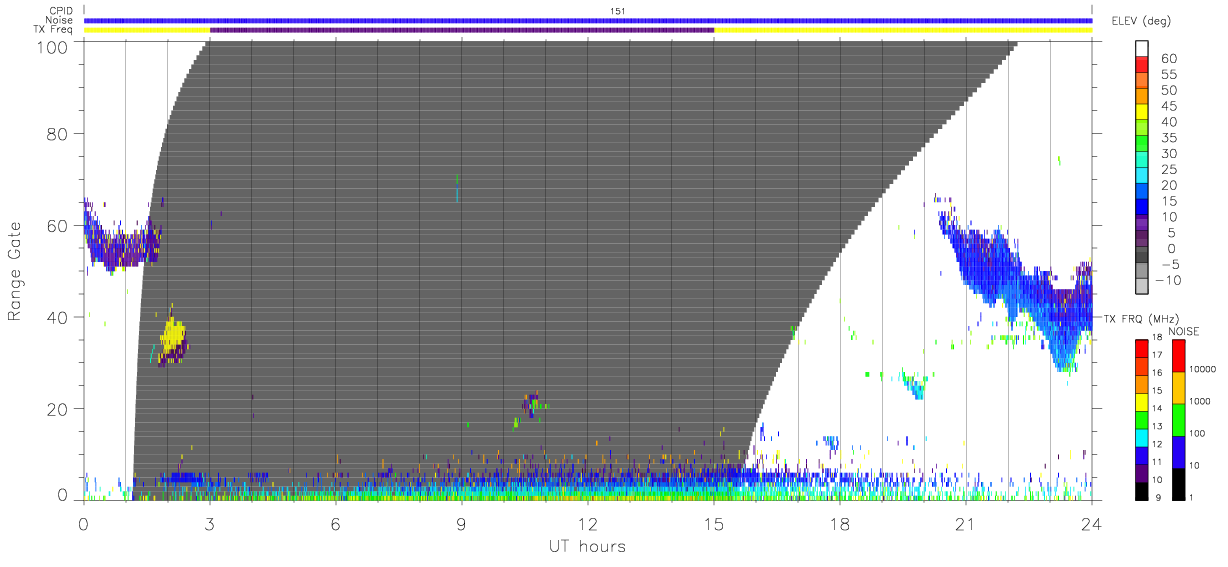Click the red segment of TX FRQ colorbar
1228x567 pixels.
(x=1142, y=347)
